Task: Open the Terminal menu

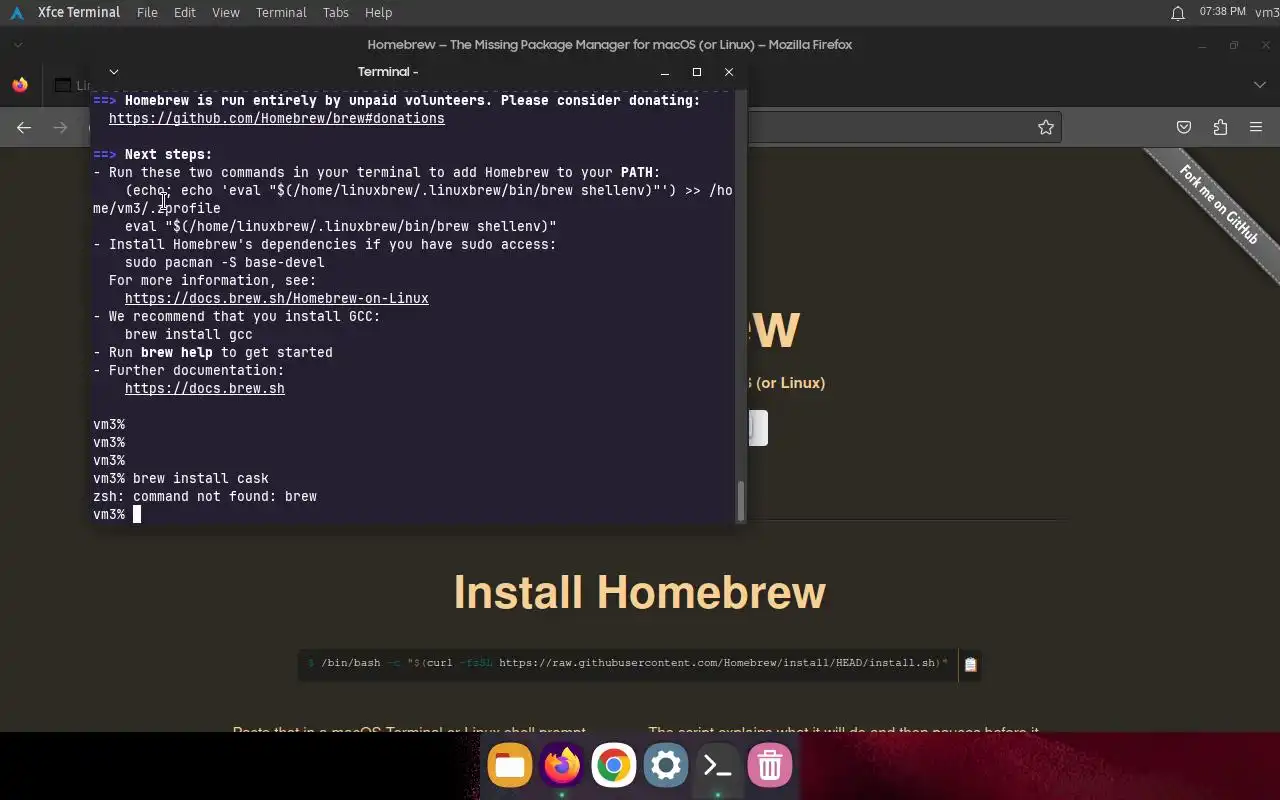Action: tap(281, 13)
